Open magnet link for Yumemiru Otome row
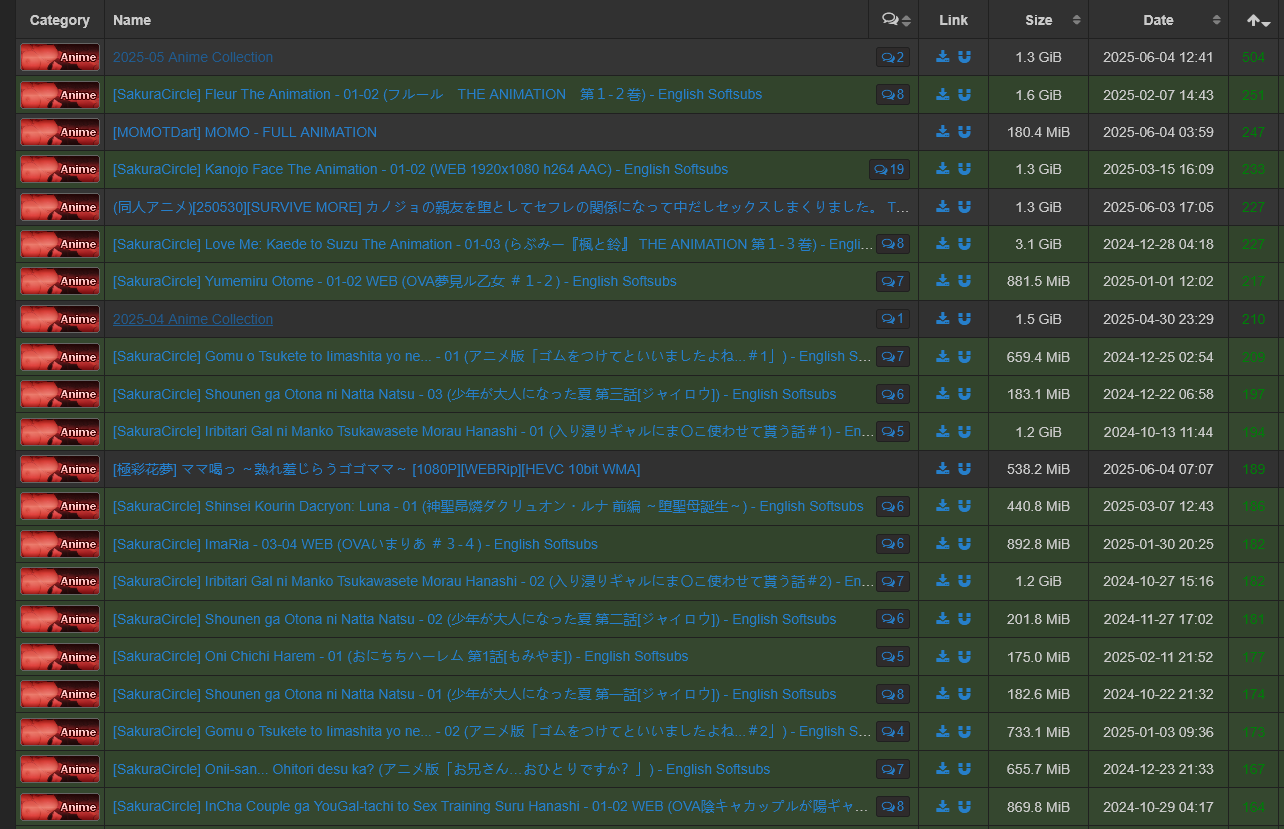 964,281
